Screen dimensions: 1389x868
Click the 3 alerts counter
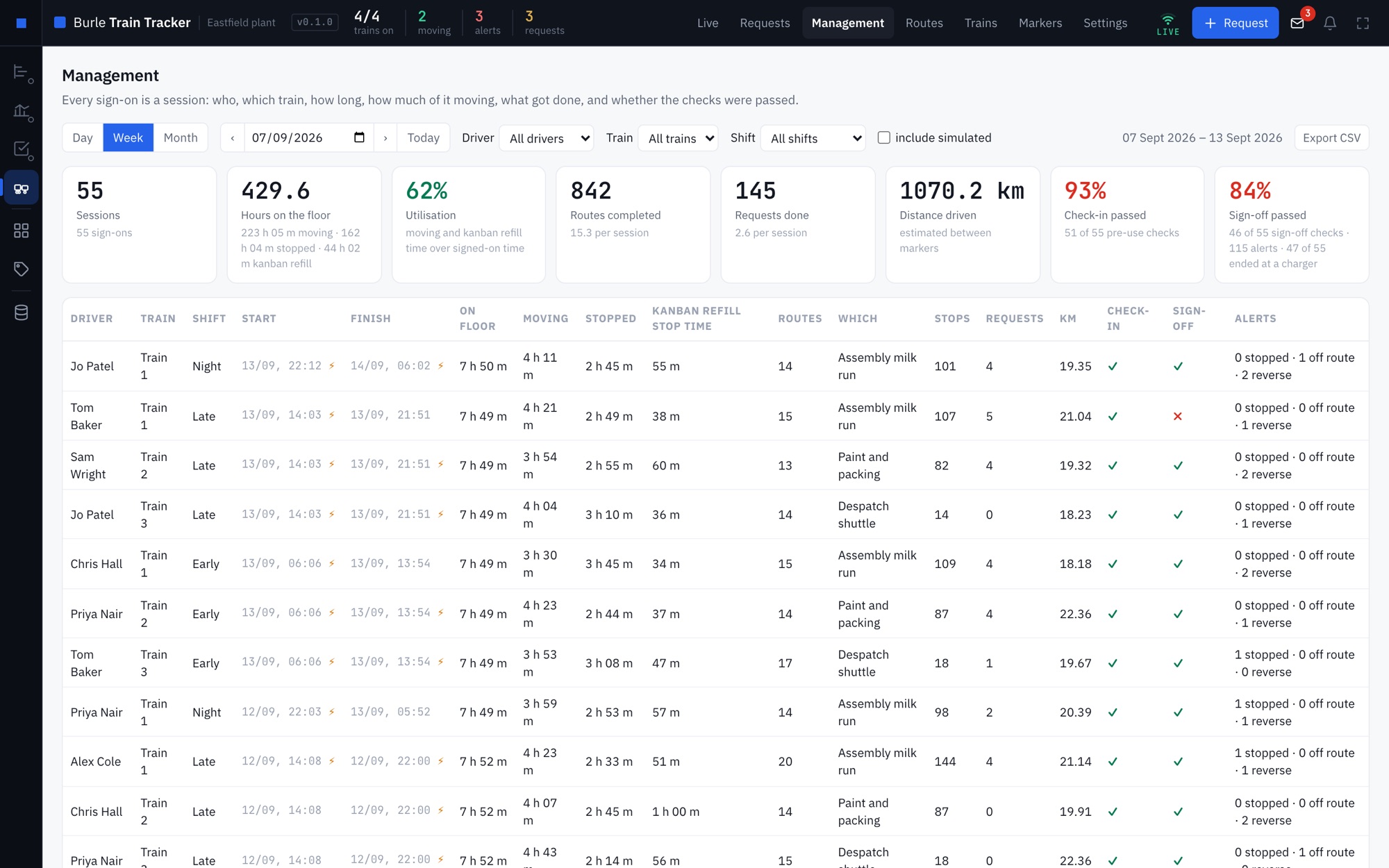click(488, 23)
